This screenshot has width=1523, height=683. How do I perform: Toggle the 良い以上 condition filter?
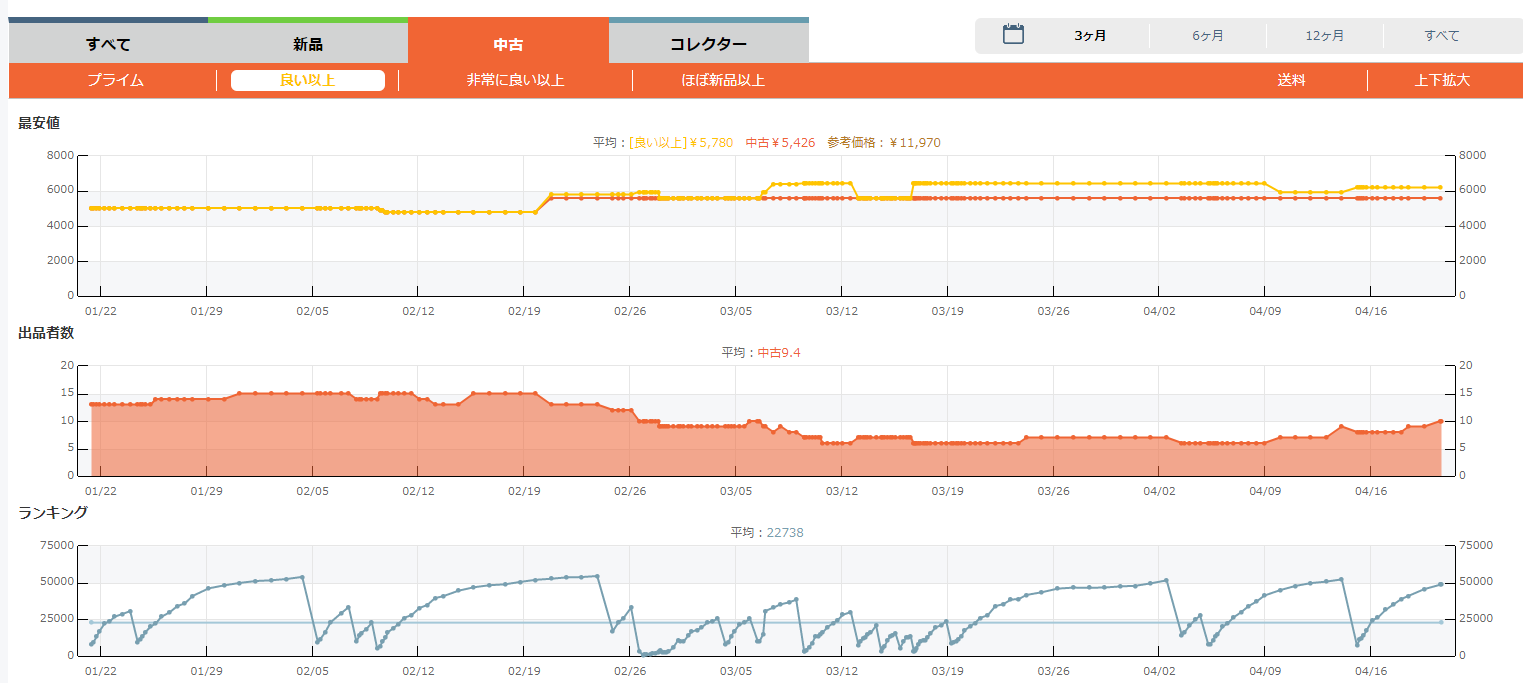pos(307,80)
